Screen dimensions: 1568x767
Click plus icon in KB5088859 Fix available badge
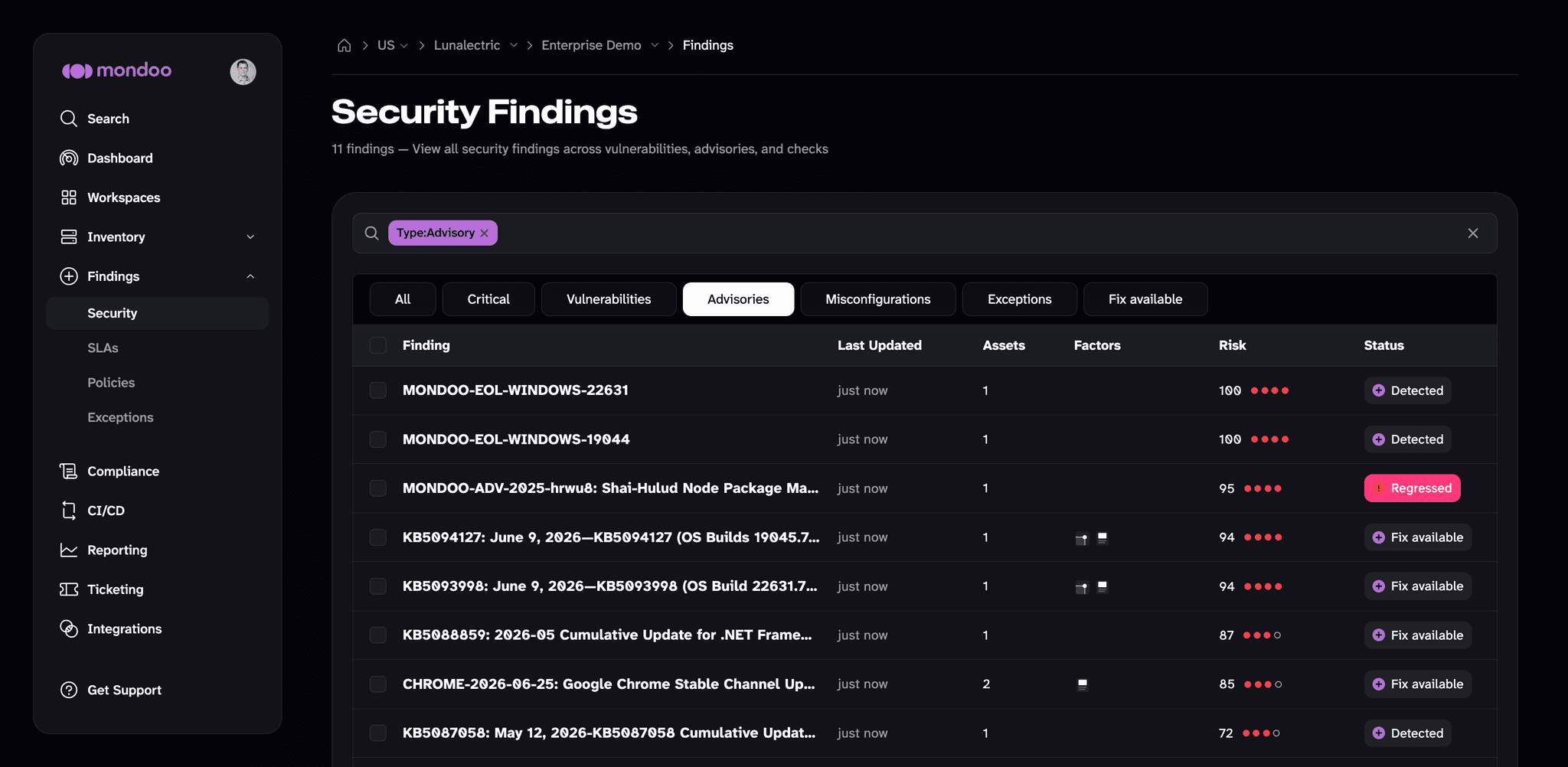click(1379, 635)
